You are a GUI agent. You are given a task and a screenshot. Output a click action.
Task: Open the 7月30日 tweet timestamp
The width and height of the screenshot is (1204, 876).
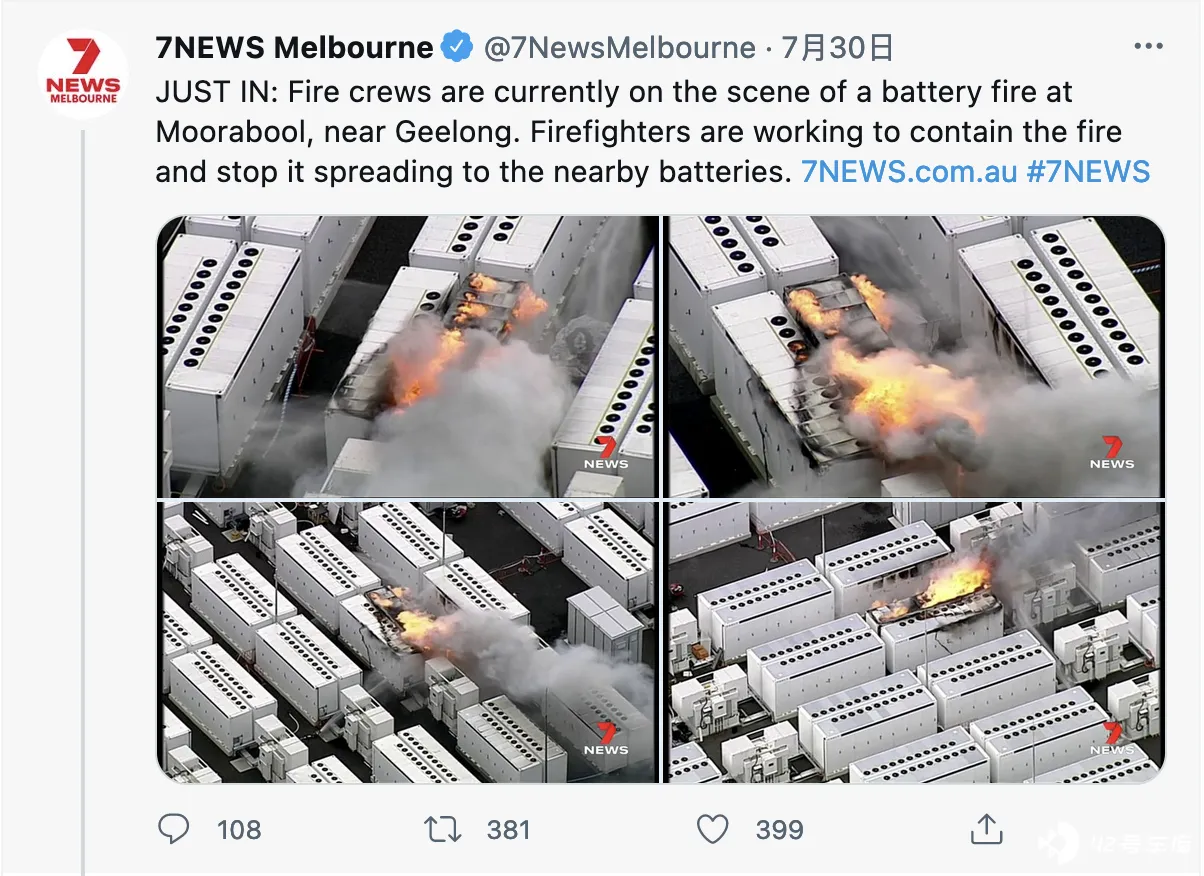pos(837,47)
